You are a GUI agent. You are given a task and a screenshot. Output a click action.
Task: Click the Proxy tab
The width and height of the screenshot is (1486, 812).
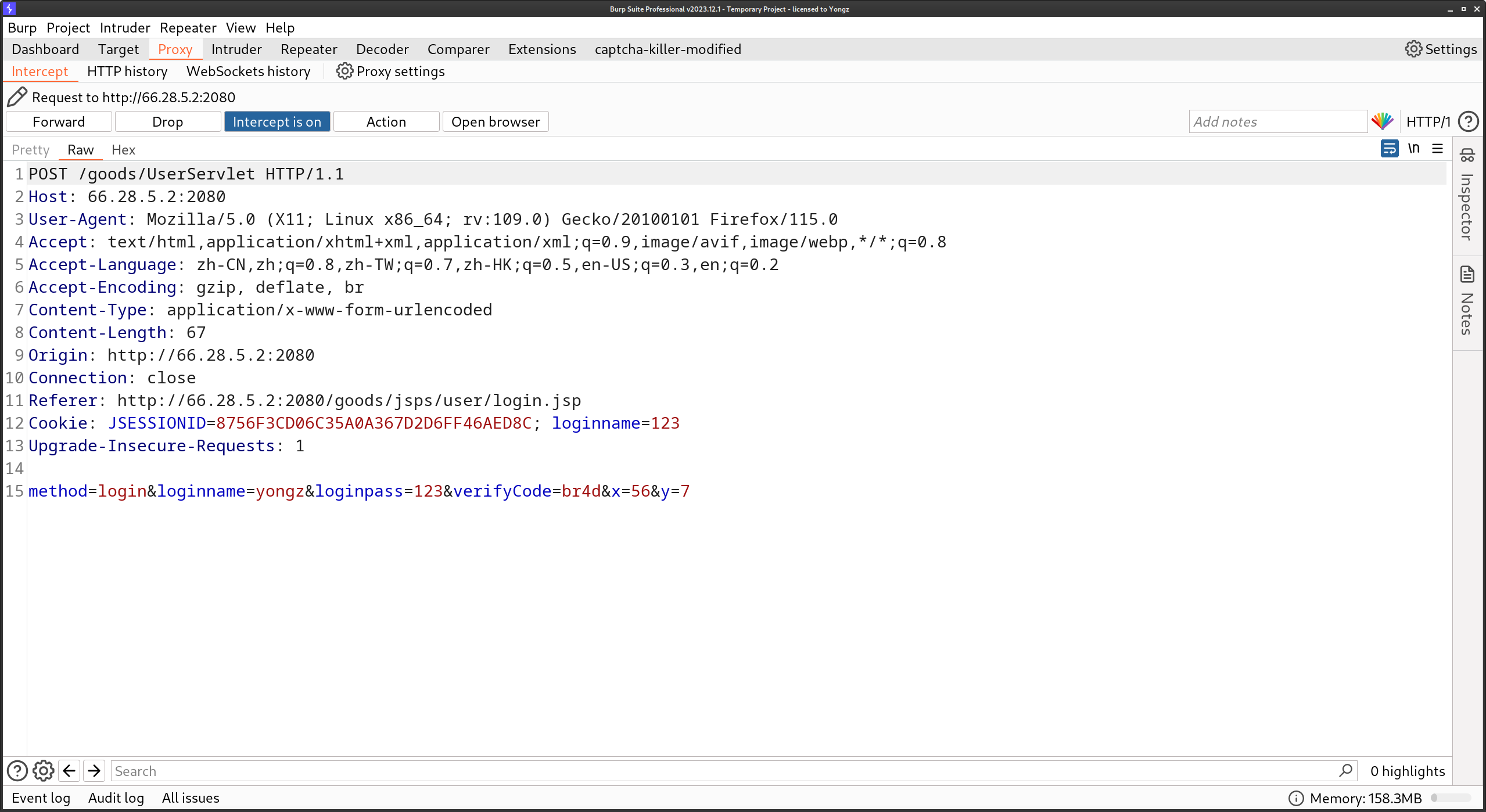pos(175,49)
